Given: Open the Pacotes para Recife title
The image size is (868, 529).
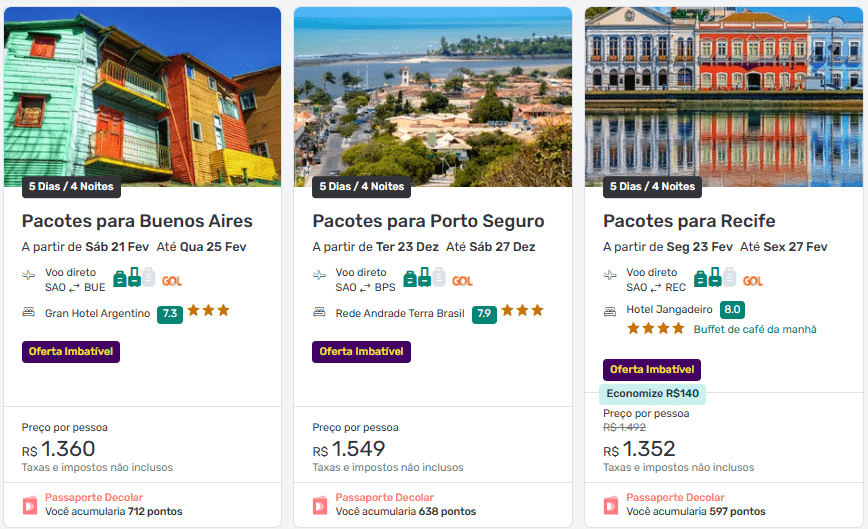Looking at the screenshot, I should (x=689, y=221).
